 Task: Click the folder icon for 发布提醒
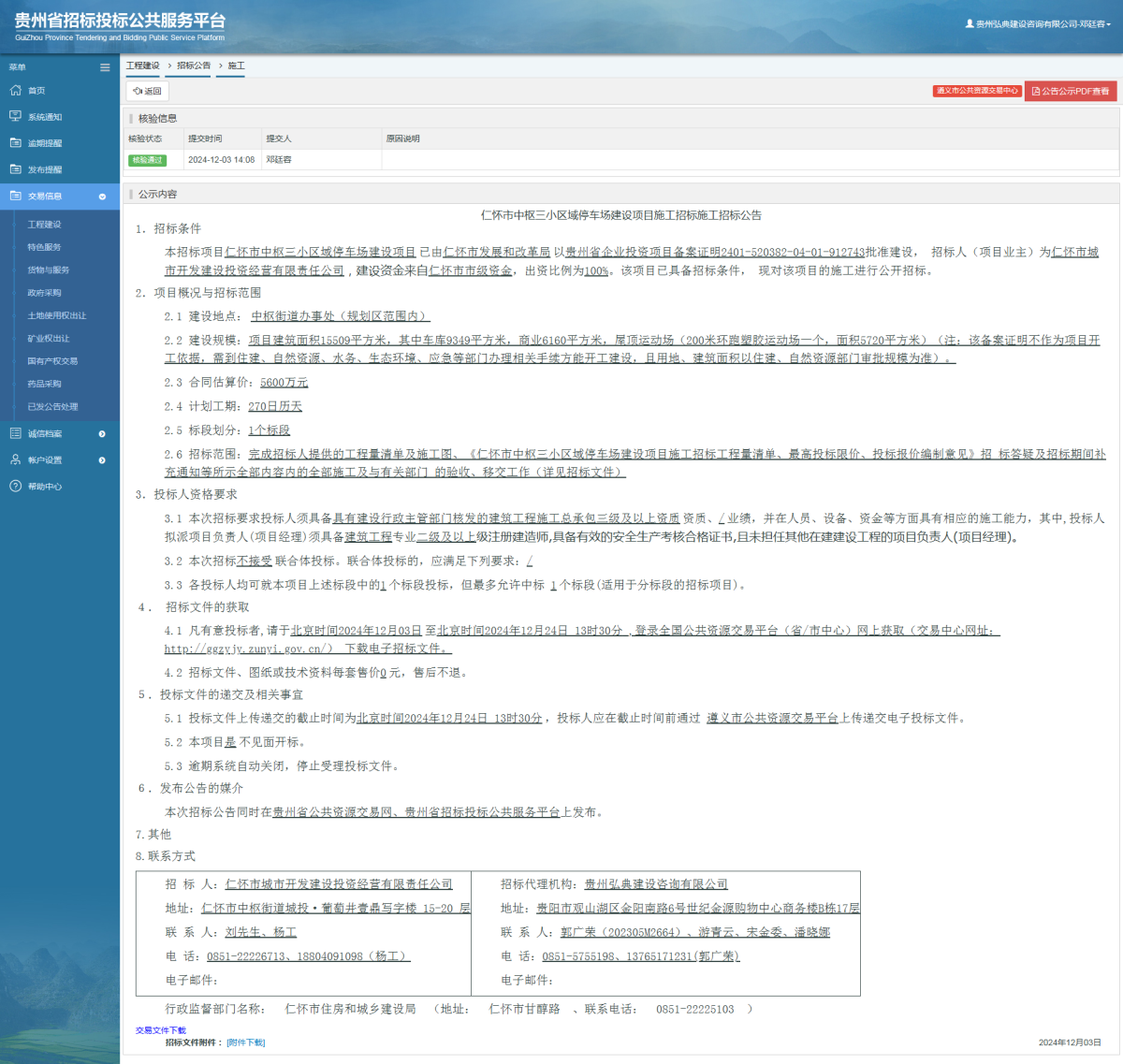[x=15, y=169]
